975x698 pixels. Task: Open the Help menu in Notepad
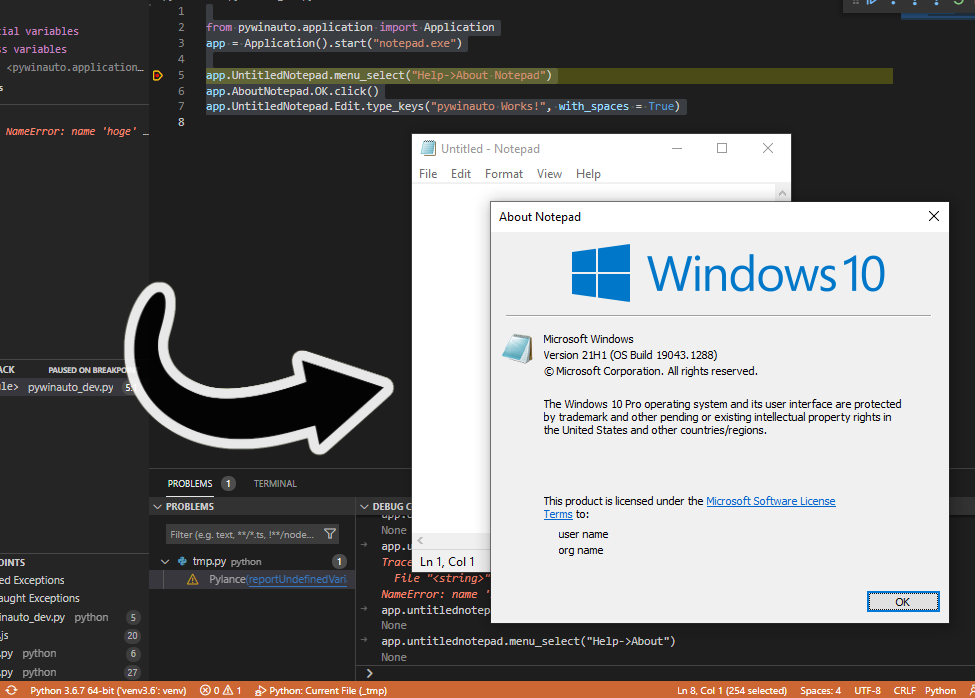[x=588, y=174]
